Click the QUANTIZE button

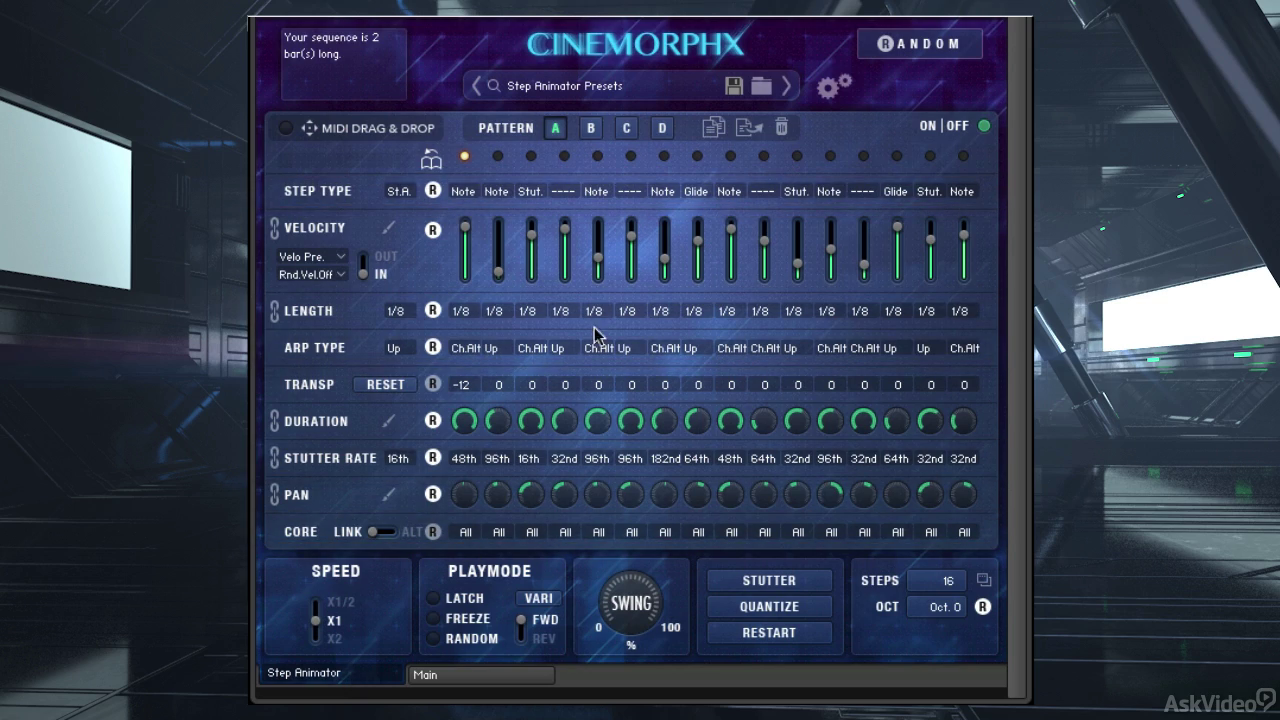(769, 606)
